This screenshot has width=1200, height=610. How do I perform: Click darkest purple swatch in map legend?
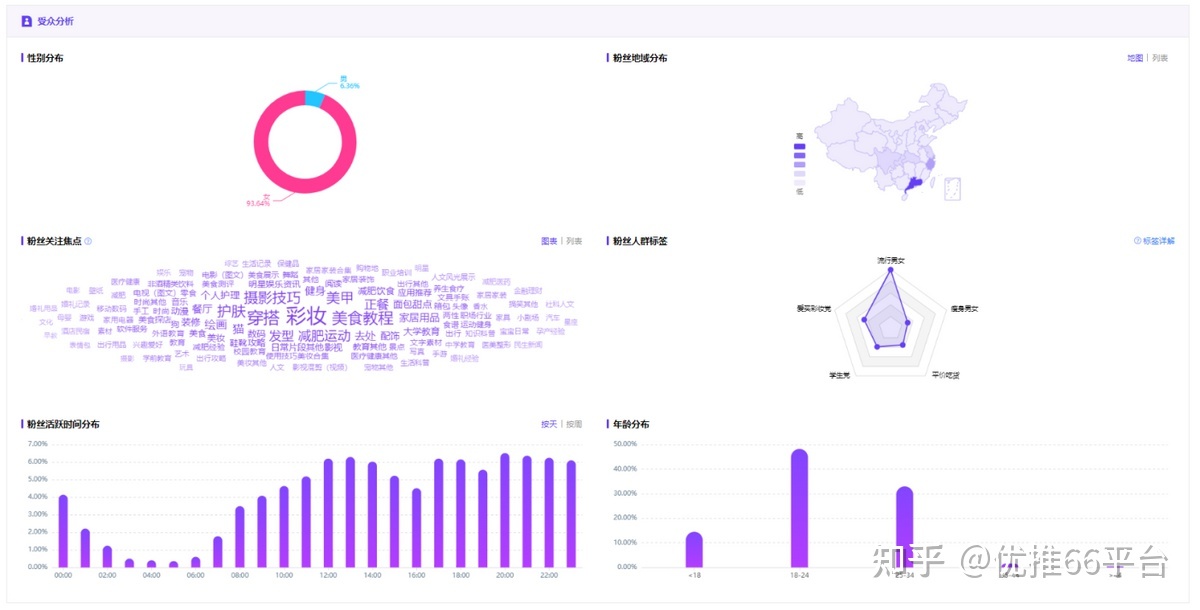click(x=799, y=147)
